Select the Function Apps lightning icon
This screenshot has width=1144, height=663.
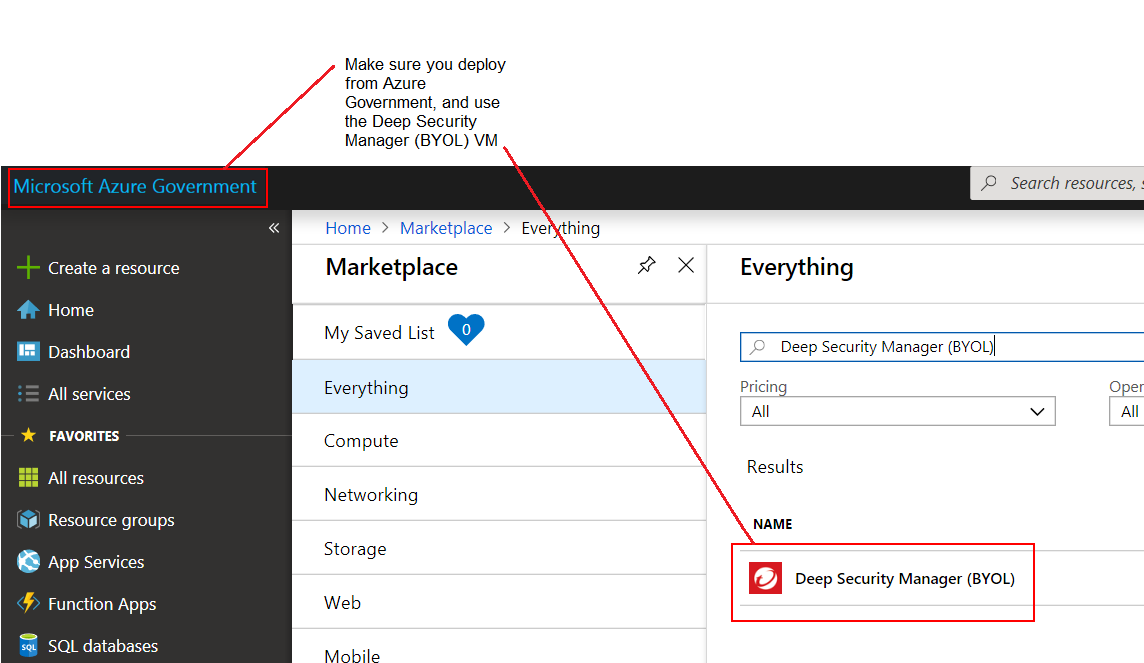(x=30, y=603)
